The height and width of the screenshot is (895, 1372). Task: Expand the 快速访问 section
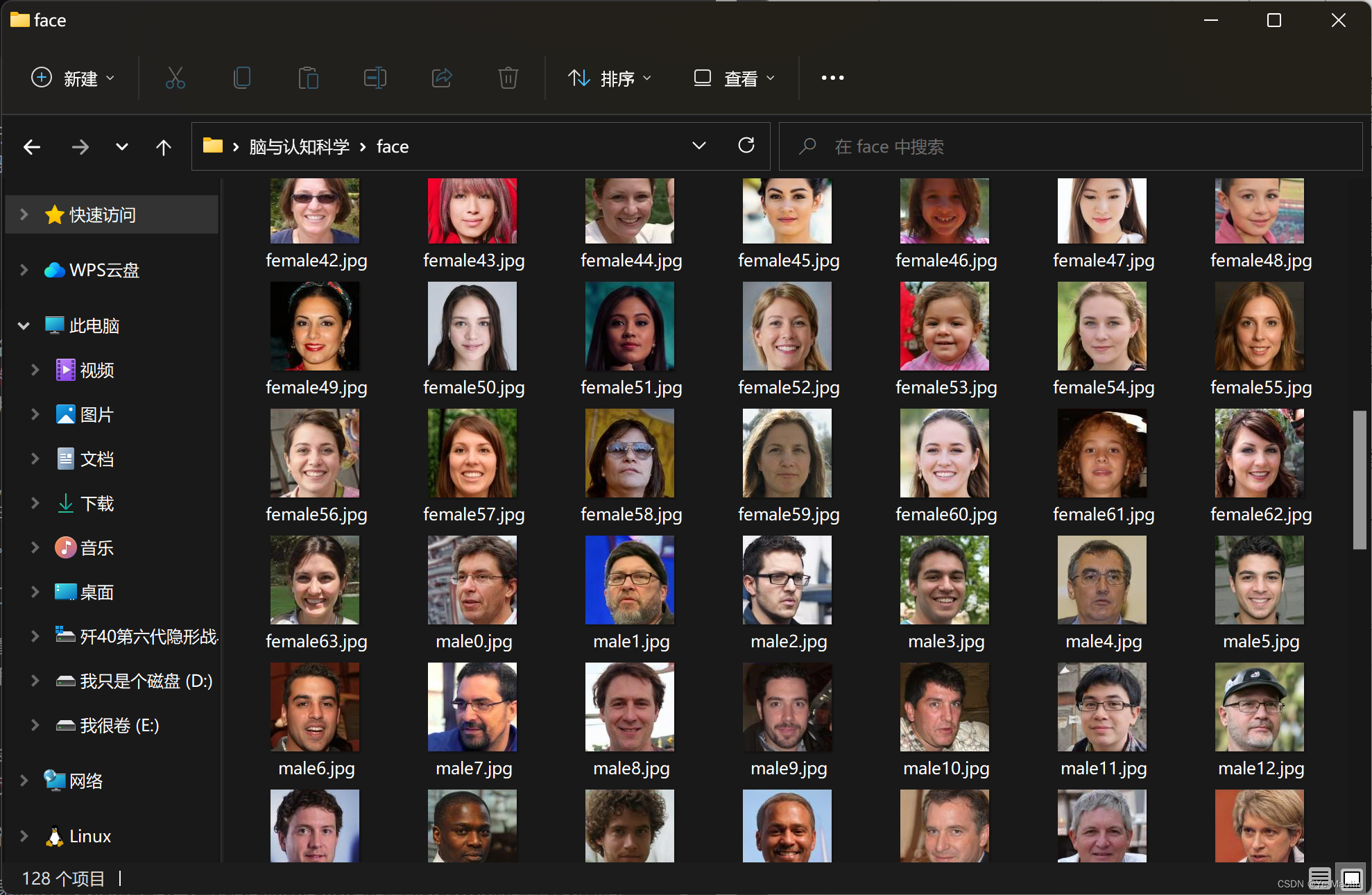tap(24, 214)
